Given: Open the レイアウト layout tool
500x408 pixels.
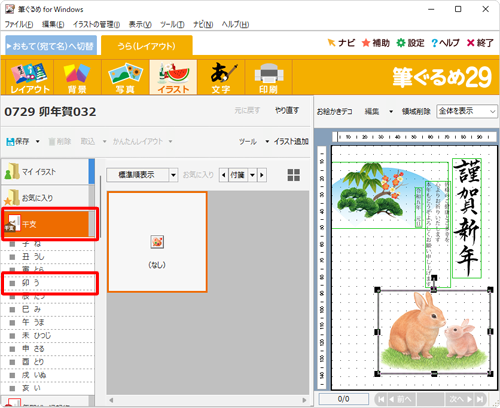Looking at the screenshot, I should click(30, 77).
